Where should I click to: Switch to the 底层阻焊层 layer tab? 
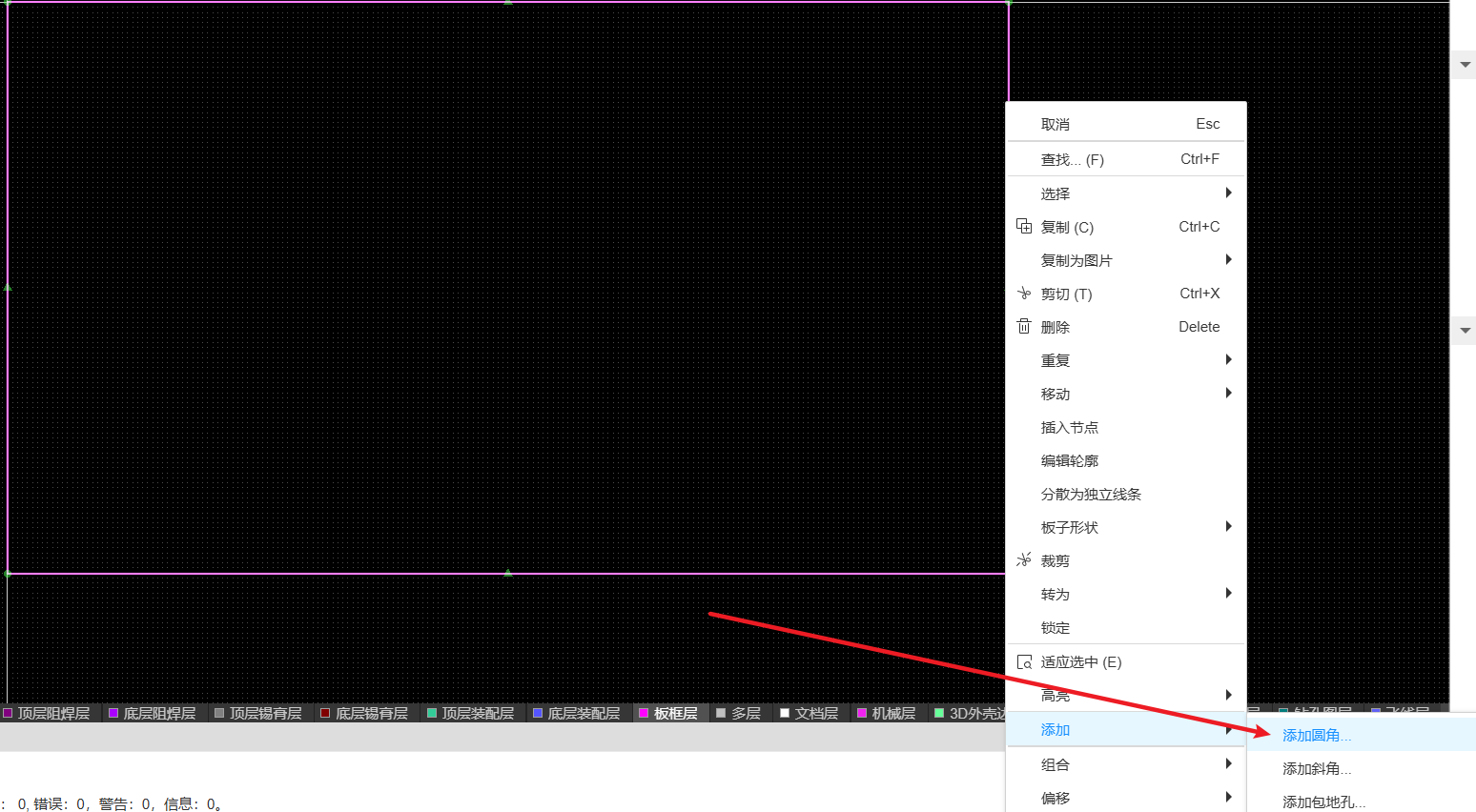(x=153, y=713)
